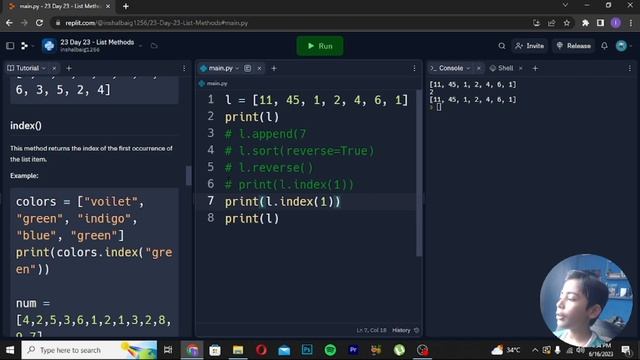Open Console pane three-dot menu

pyautogui.click(x=629, y=68)
